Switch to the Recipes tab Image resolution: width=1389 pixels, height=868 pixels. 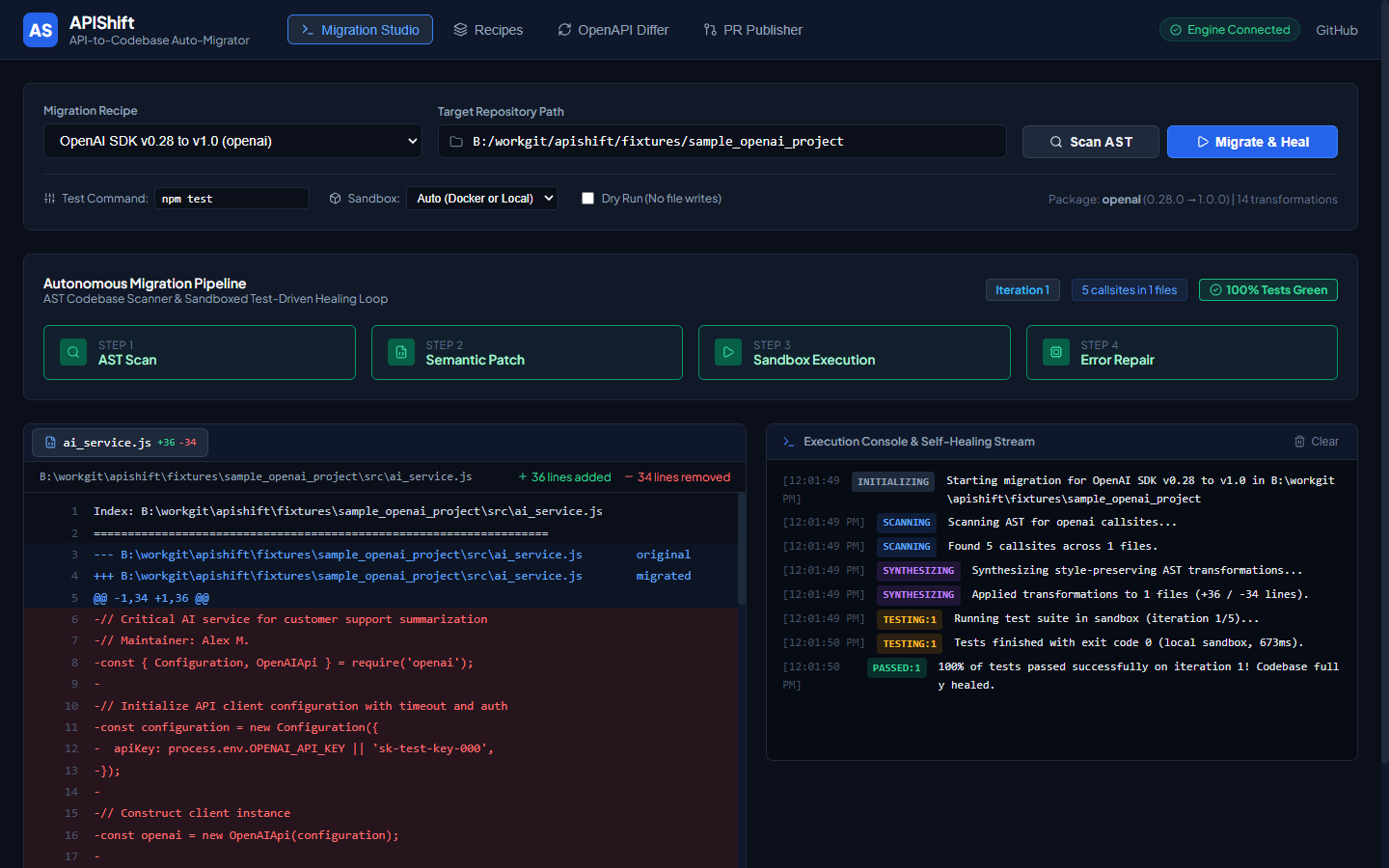[x=488, y=30]
